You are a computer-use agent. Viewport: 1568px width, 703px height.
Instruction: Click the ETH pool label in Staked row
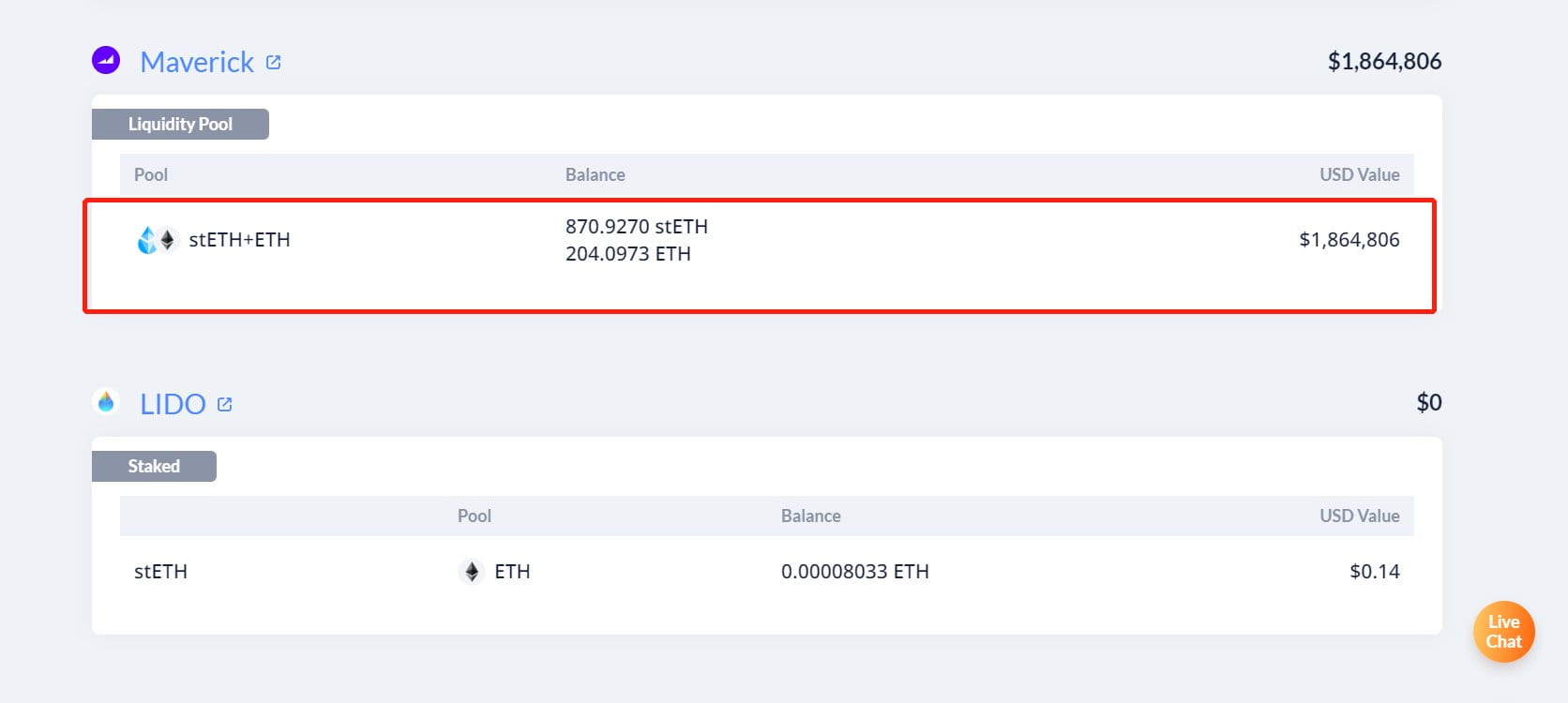point(512,571)
